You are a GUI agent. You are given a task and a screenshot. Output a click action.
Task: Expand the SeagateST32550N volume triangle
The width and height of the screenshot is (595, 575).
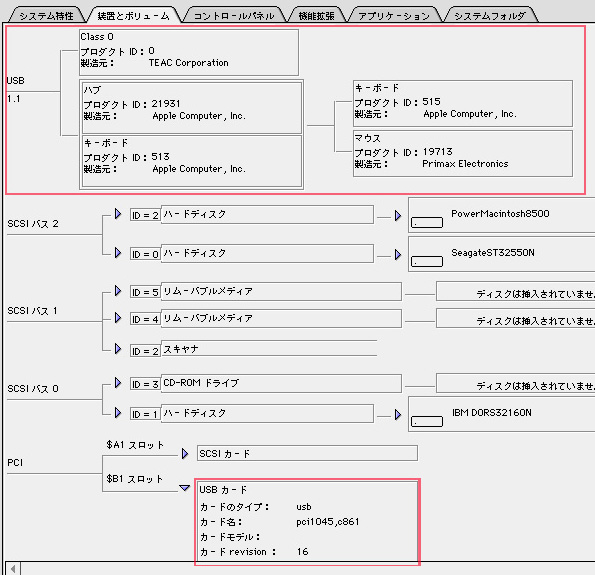[x=398, y=255]
